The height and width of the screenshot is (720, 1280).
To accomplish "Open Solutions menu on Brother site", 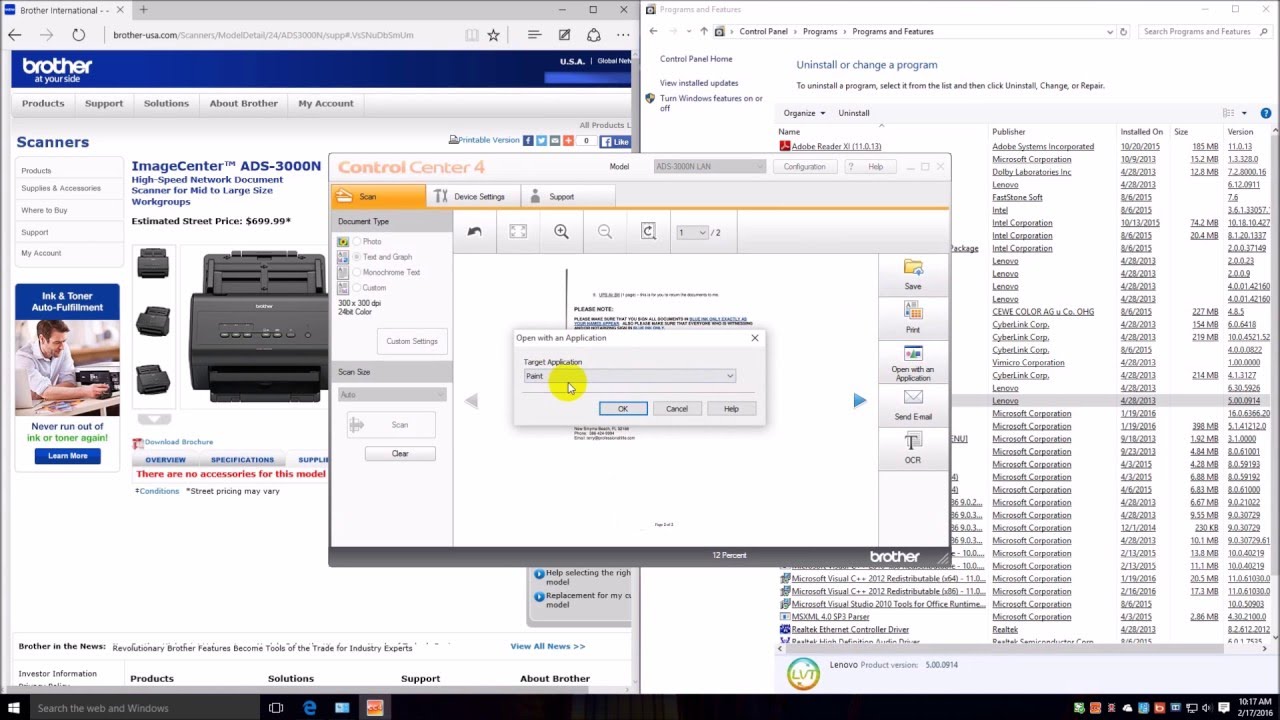I will [x=166, y=103].
